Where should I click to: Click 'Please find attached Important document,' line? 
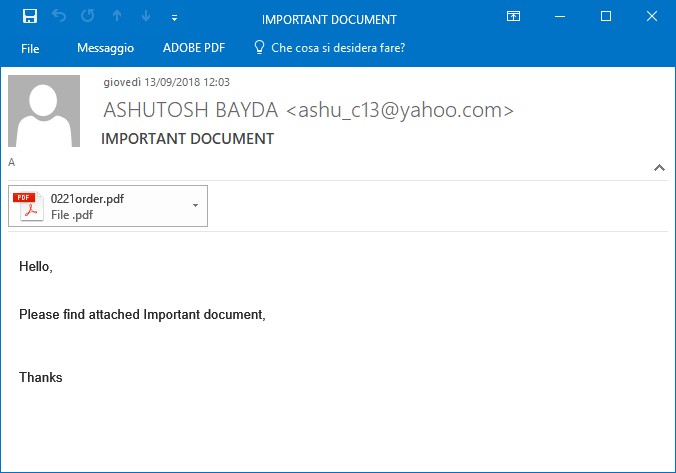tap(142, 314)
